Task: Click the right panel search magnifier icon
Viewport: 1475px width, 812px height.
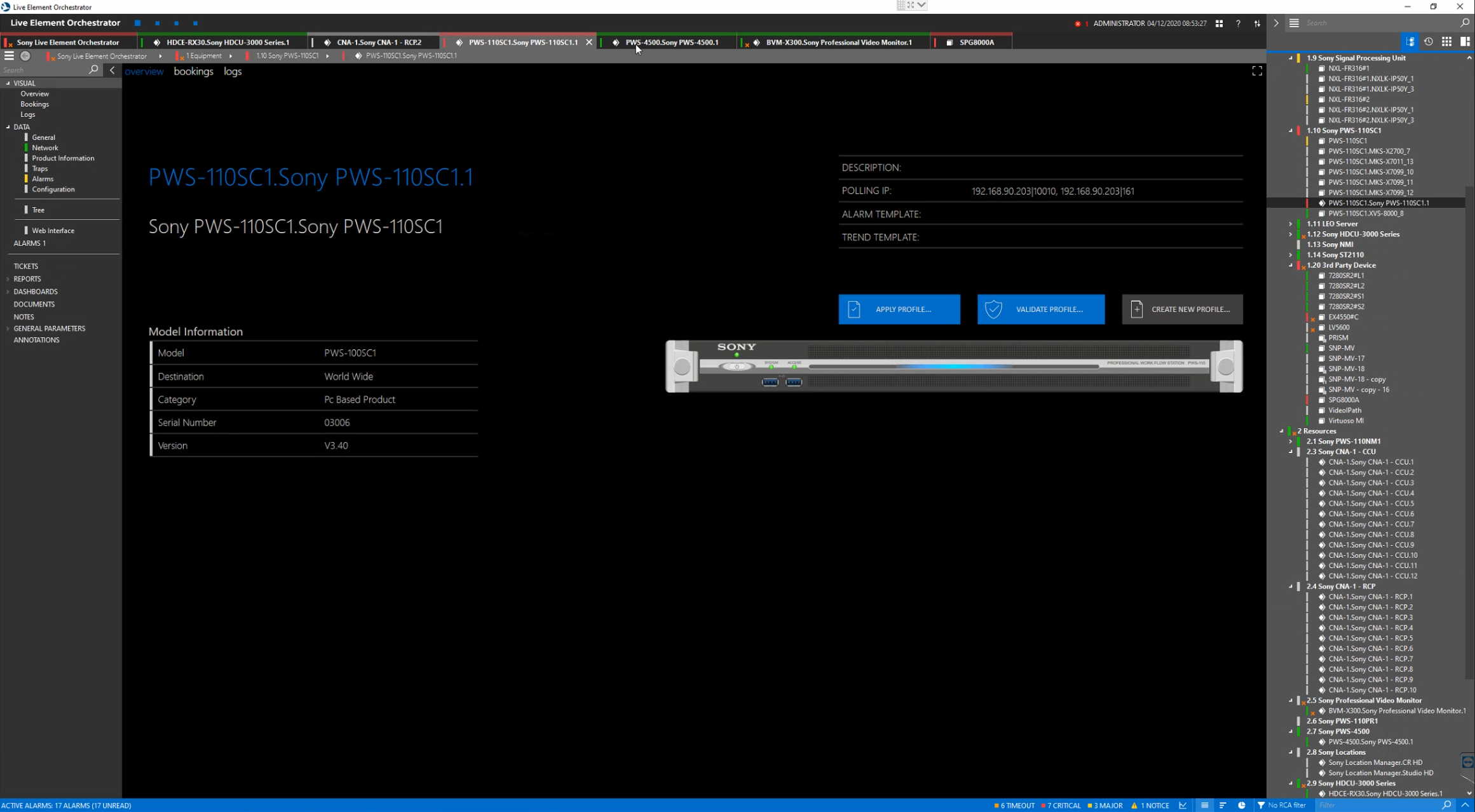Action: [x=1465, y=23]
